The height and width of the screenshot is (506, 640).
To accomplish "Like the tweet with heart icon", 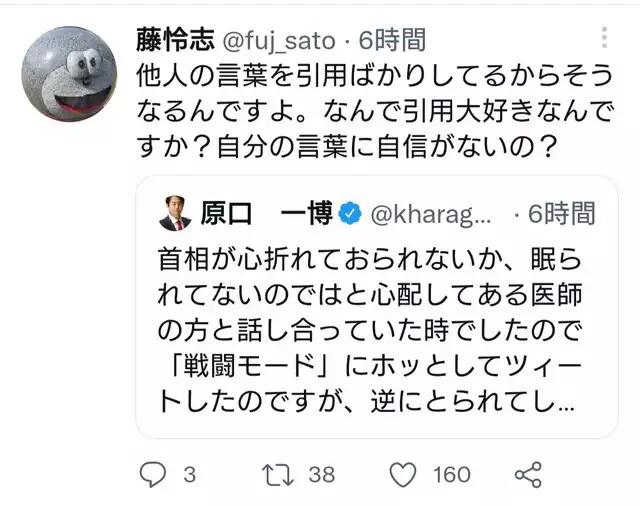I will [x=402, y=473].
